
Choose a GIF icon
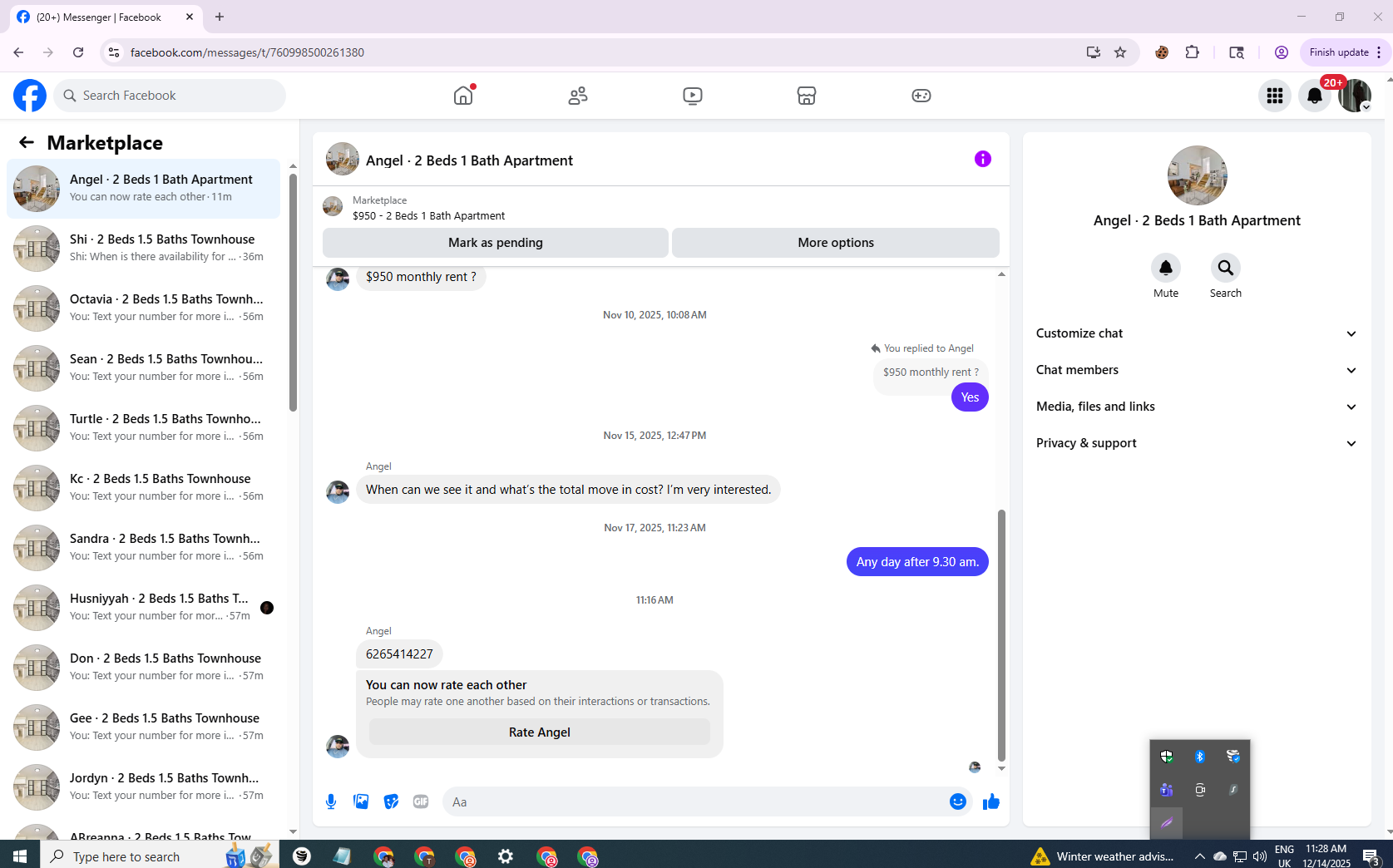pyautogui.click(x=421, y=801)
